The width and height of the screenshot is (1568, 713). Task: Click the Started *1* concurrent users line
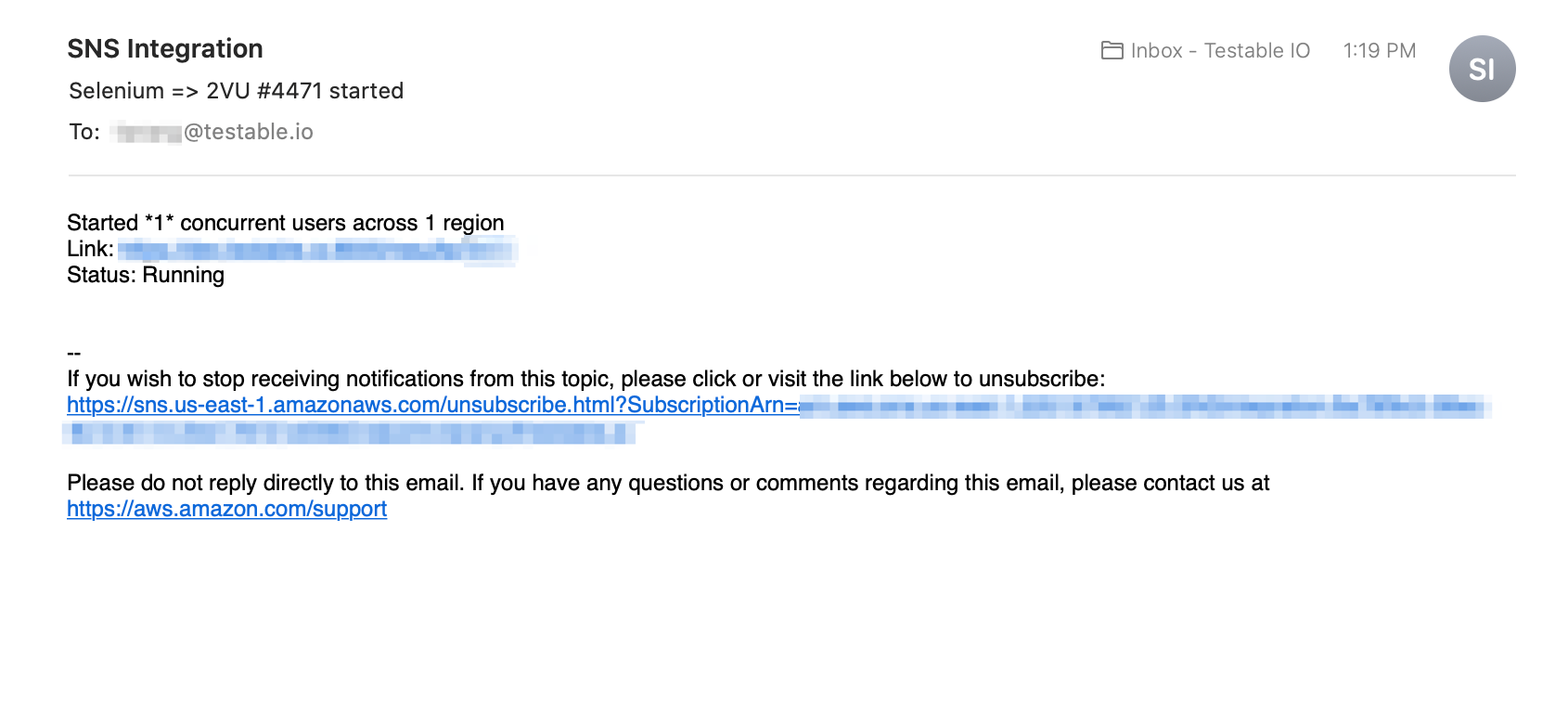tap(286, 223)
